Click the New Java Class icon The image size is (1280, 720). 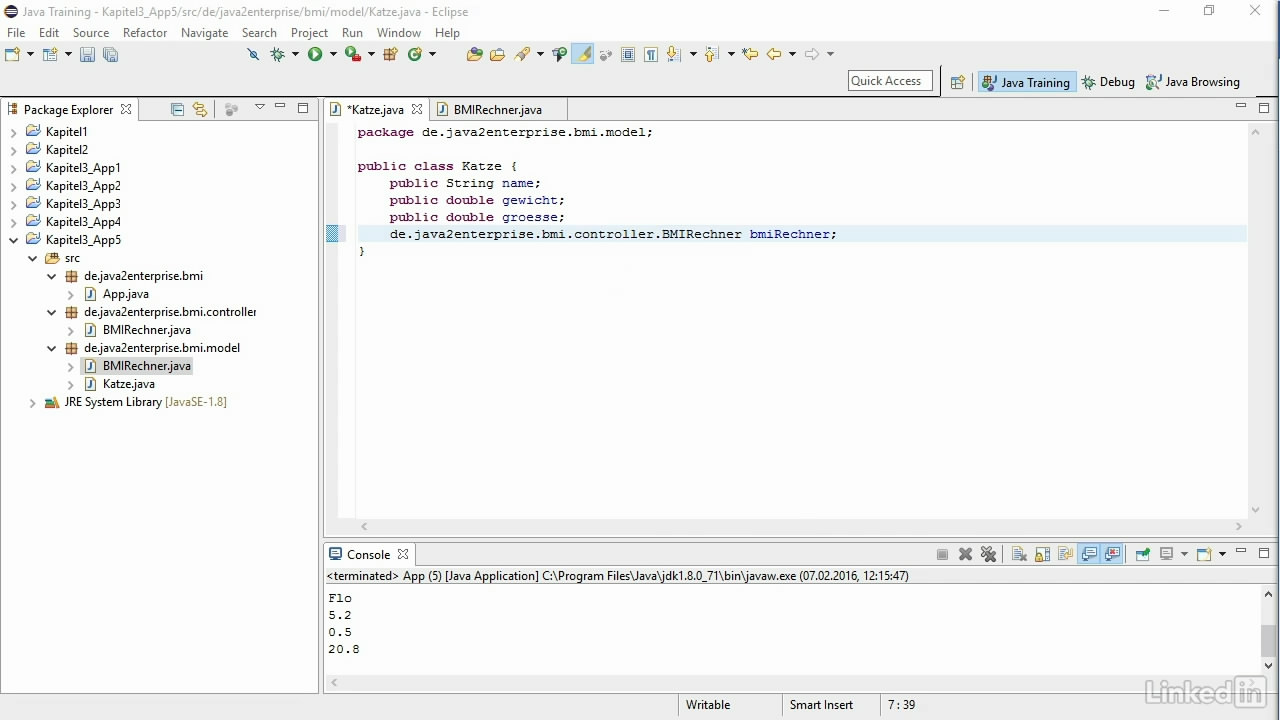click(415, 54)
